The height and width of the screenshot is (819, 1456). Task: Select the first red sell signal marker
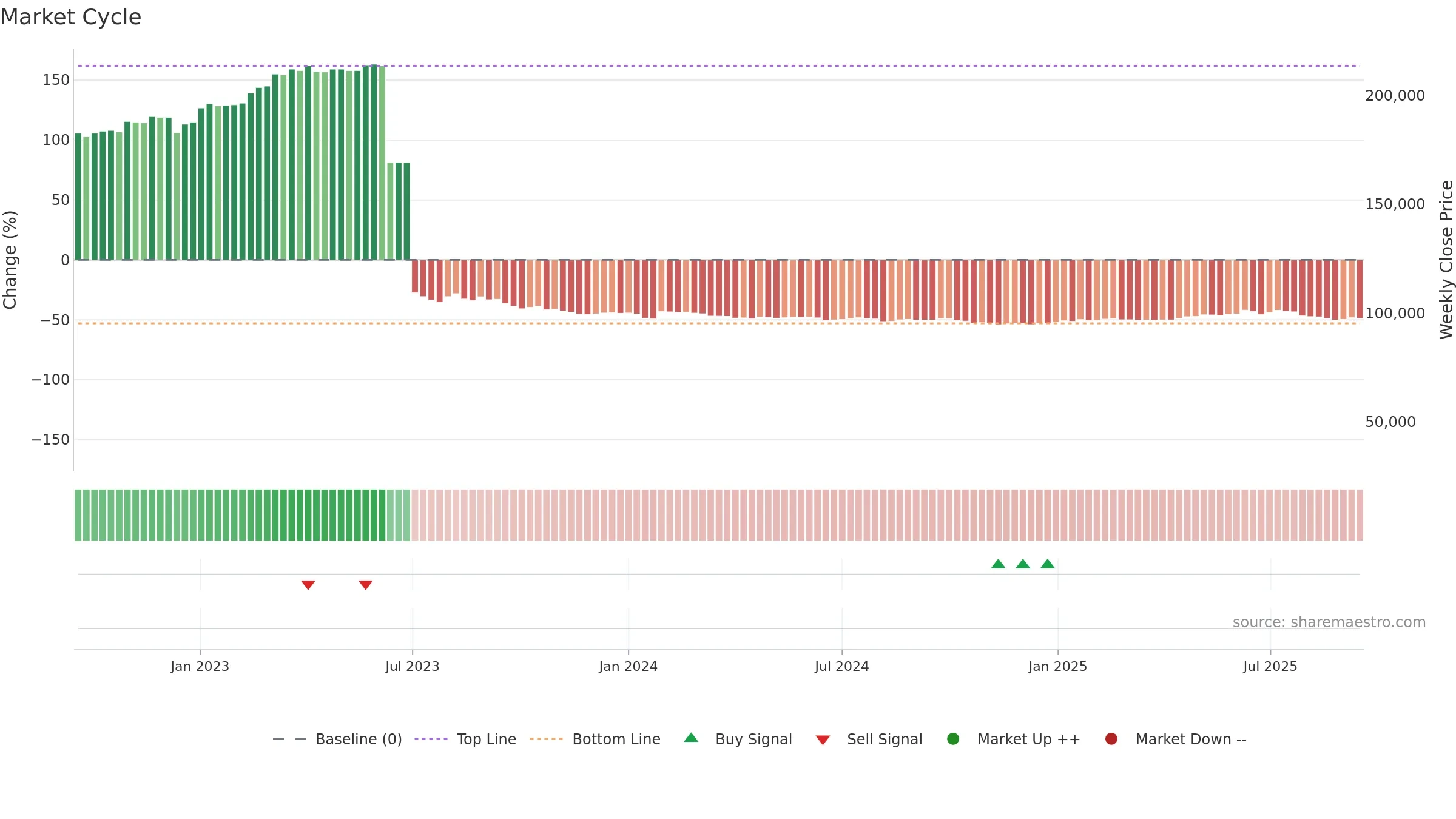[x=308, y=585]
